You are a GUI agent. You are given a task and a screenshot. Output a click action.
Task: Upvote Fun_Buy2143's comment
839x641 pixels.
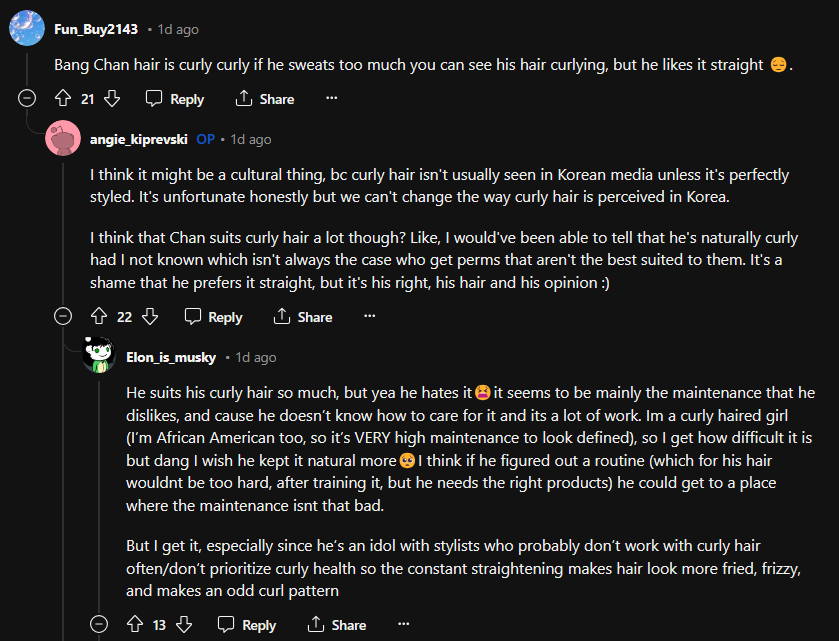pos(62,99)
